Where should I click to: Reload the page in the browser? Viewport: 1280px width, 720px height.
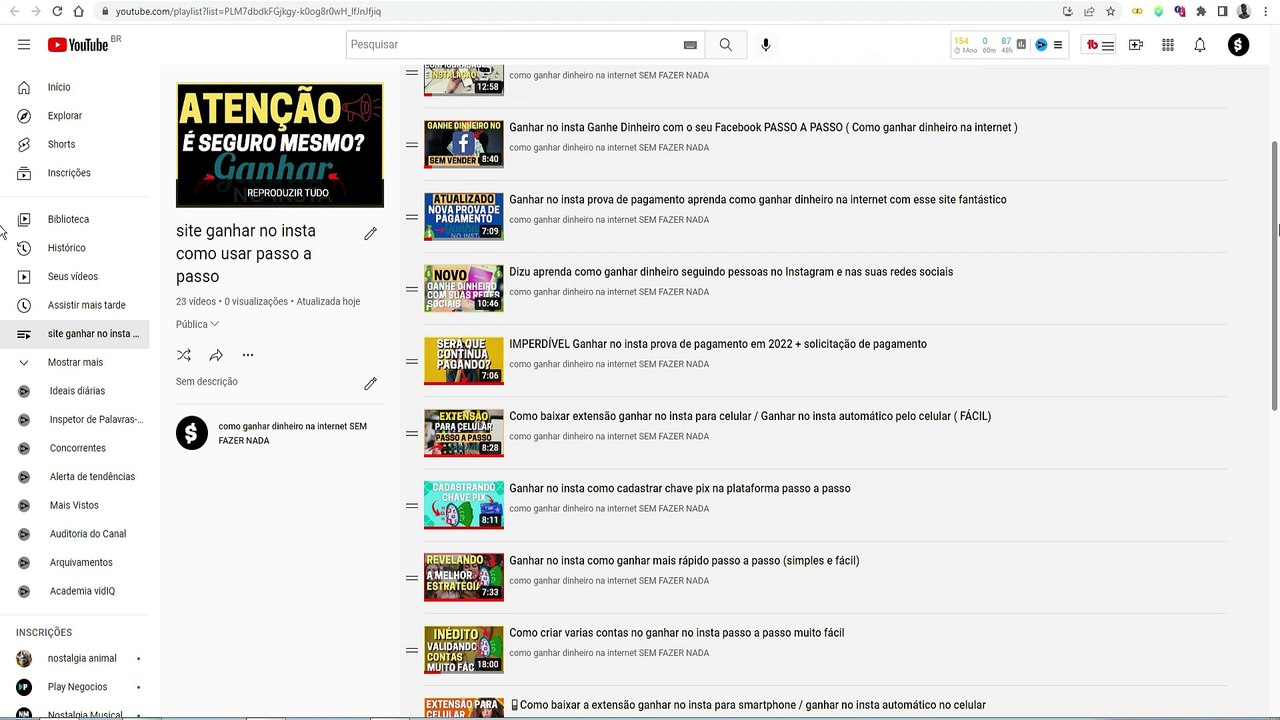(x=57, y=11)
